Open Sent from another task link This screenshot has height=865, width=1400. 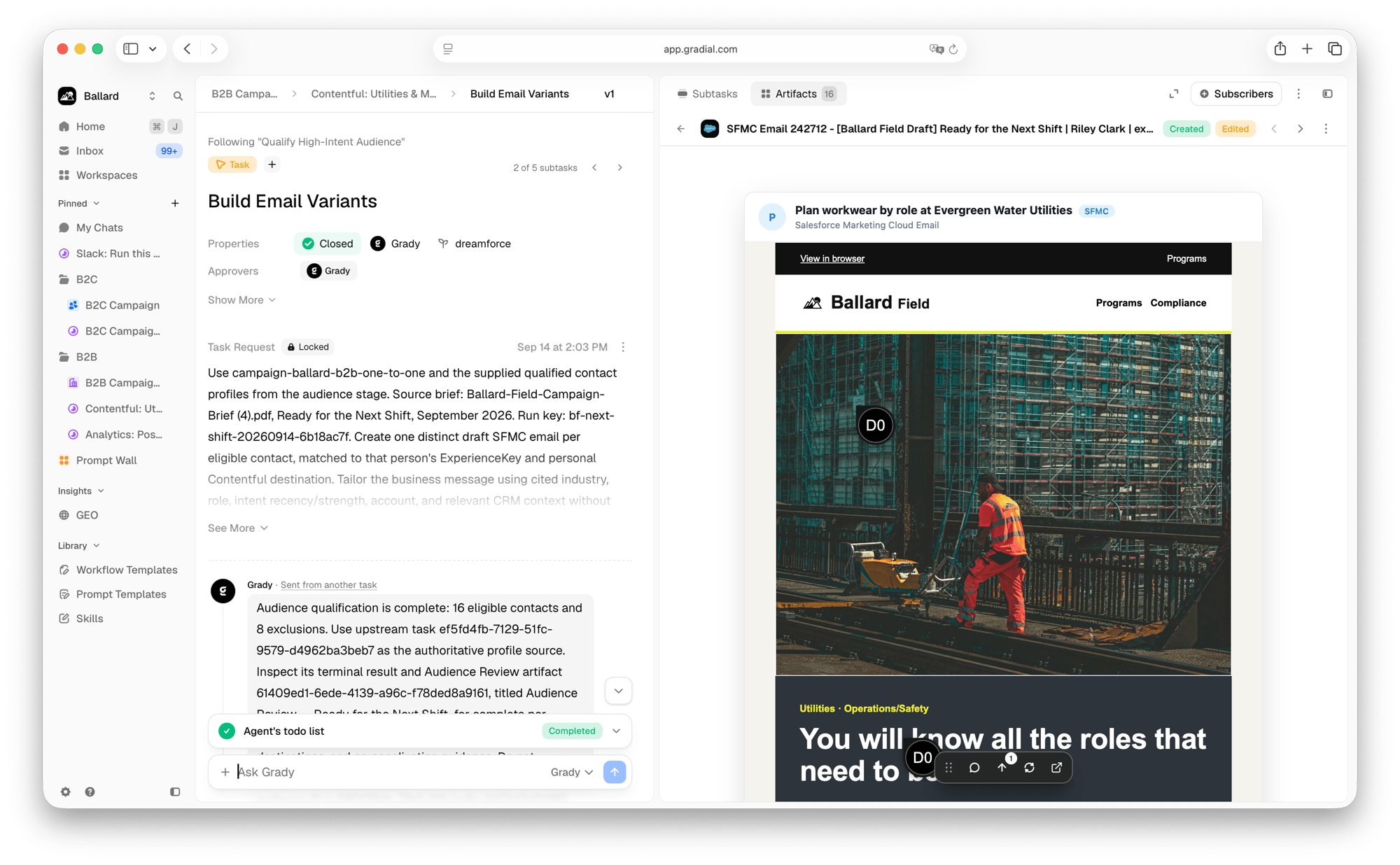point(328,585)
